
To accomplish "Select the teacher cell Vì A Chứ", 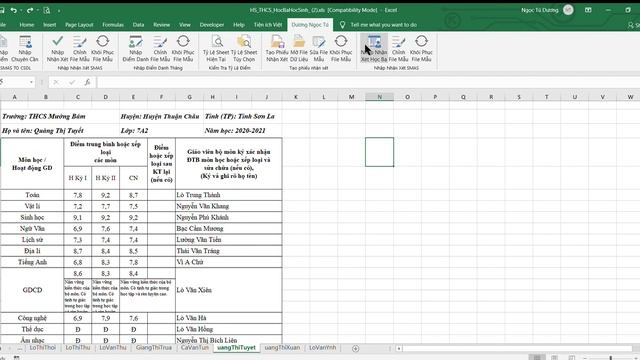I will pos(229,262).
